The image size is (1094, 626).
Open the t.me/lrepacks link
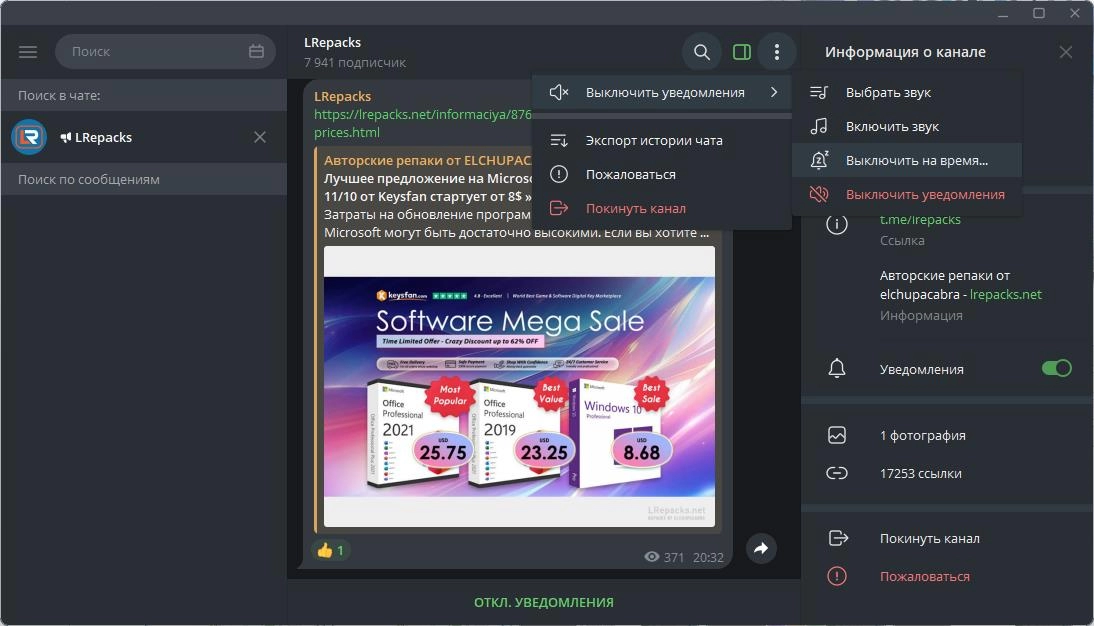[x=920, y=219]
